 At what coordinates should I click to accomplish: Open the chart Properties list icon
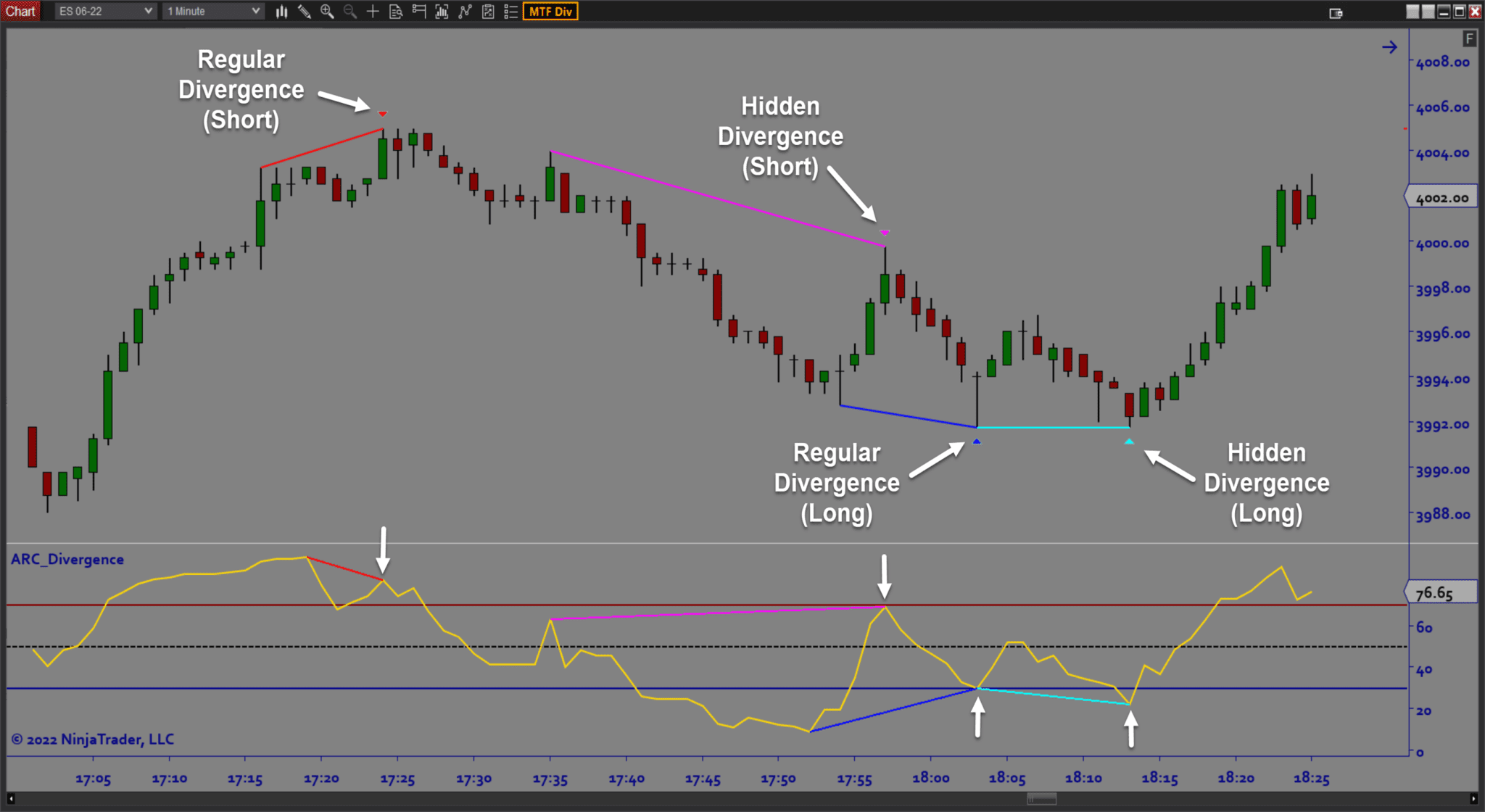pos(510,12)
